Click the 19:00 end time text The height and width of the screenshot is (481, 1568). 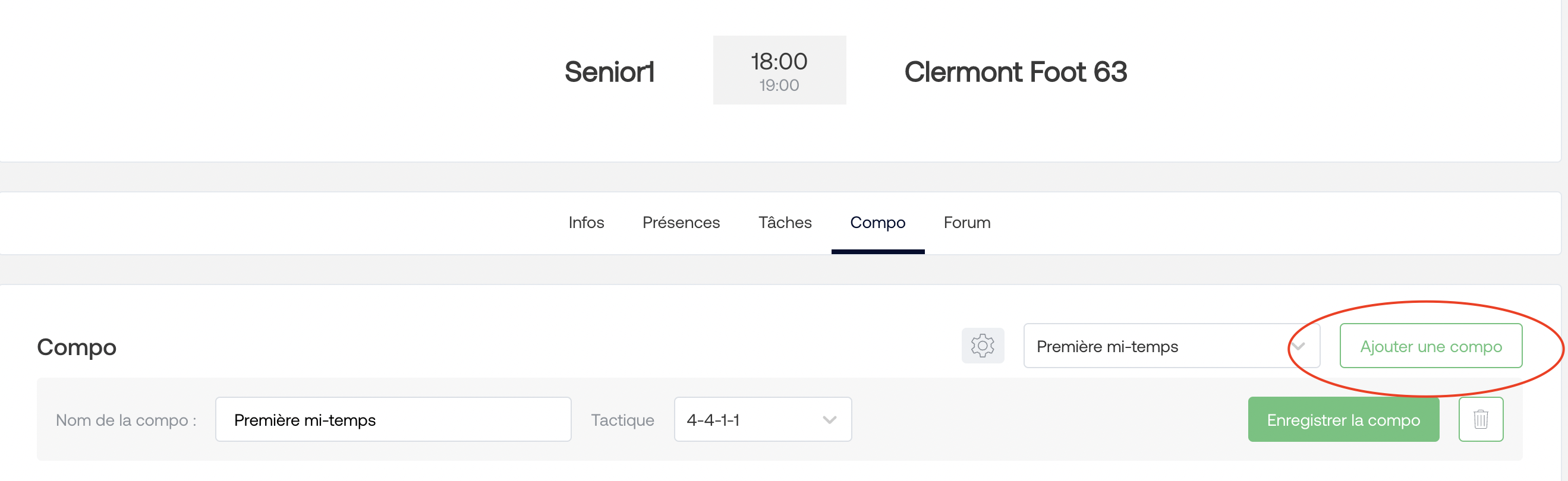779,85
